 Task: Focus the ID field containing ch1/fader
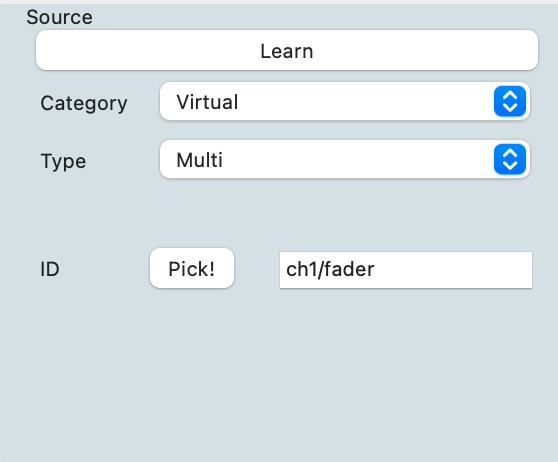pos(406,270)
